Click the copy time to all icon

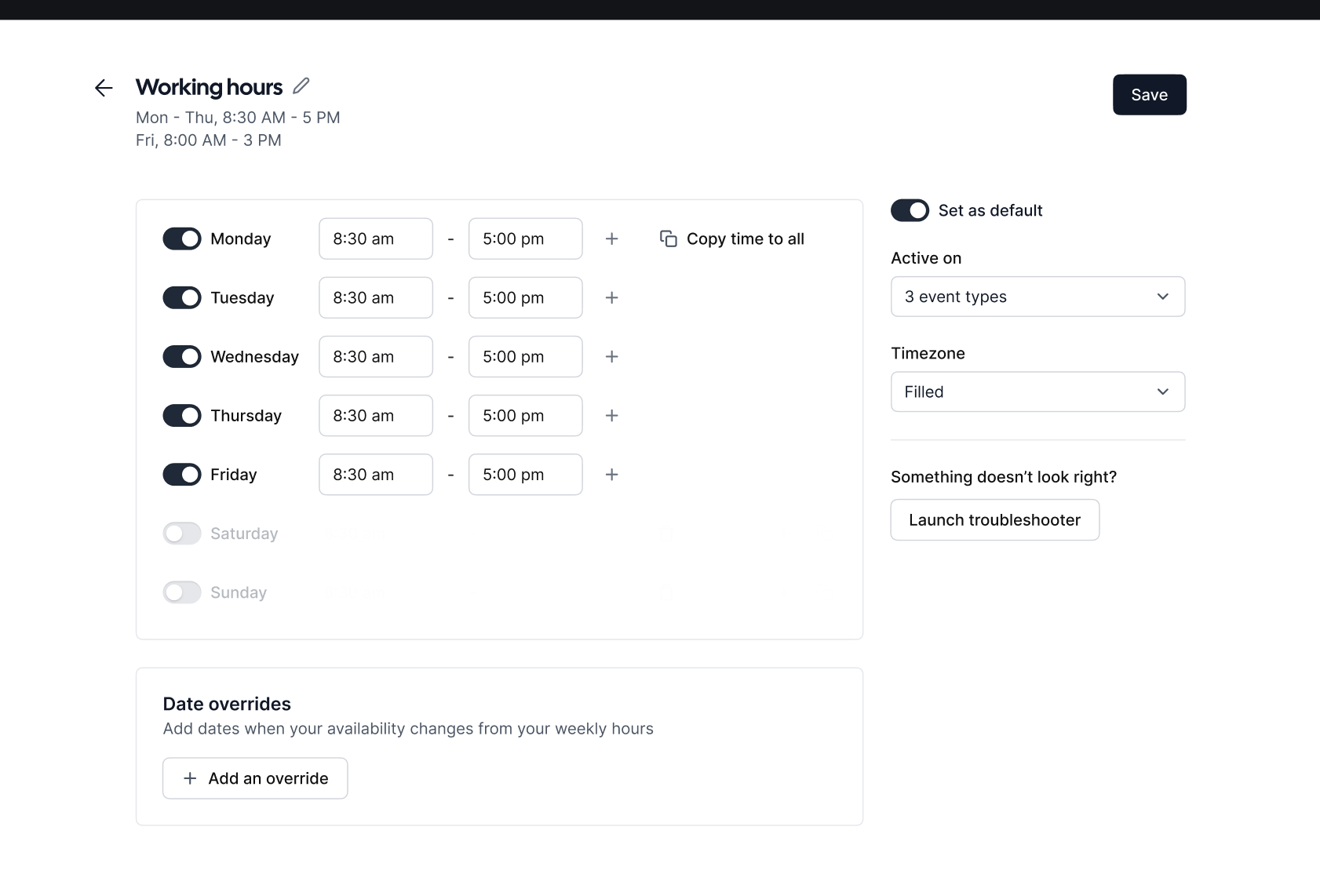[669, 239]
